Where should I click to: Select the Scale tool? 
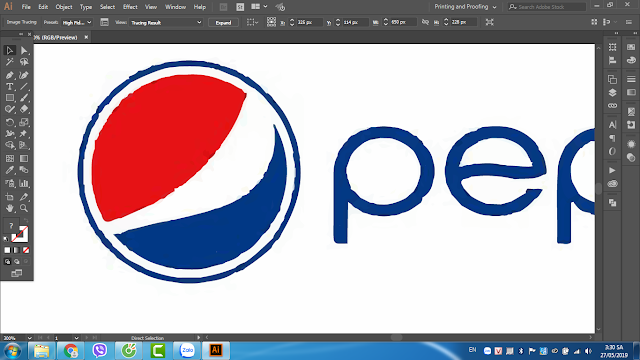tap(24, 122)
